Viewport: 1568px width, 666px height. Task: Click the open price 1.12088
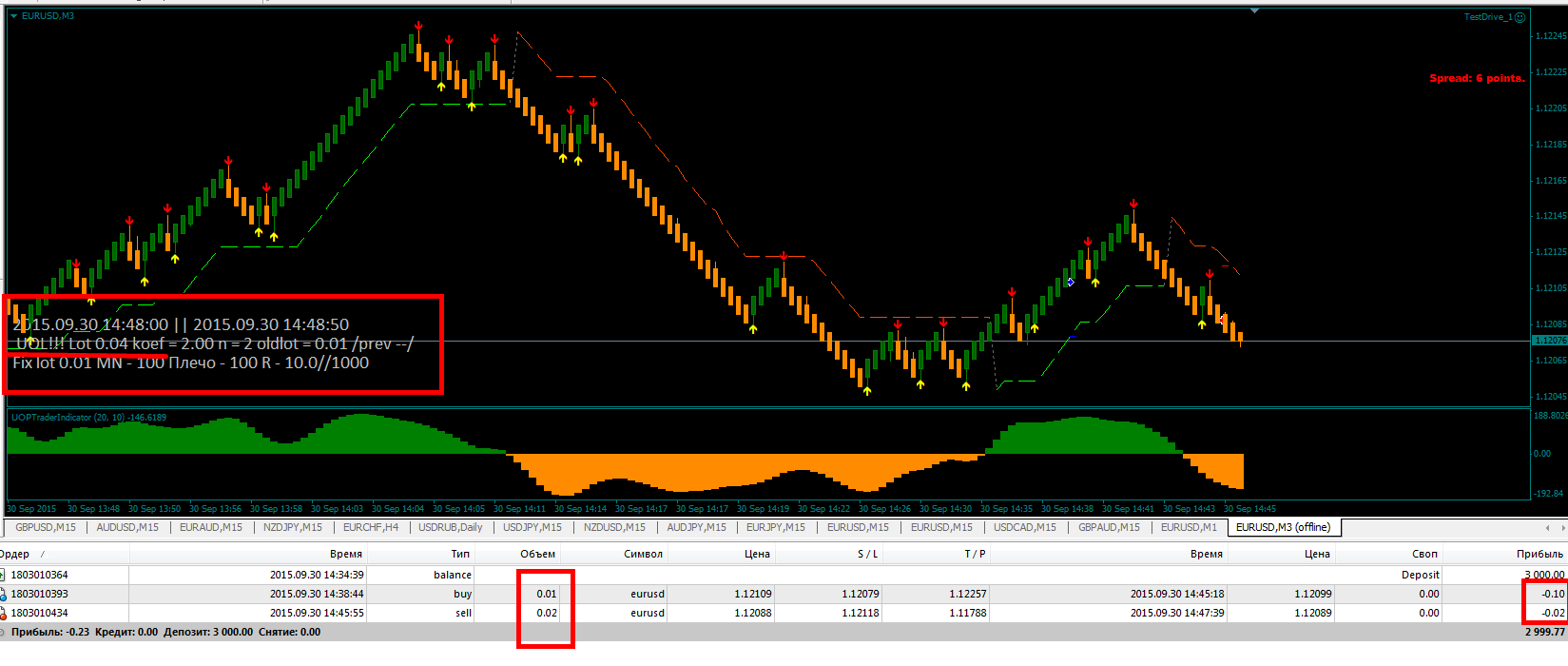(752, 613)
